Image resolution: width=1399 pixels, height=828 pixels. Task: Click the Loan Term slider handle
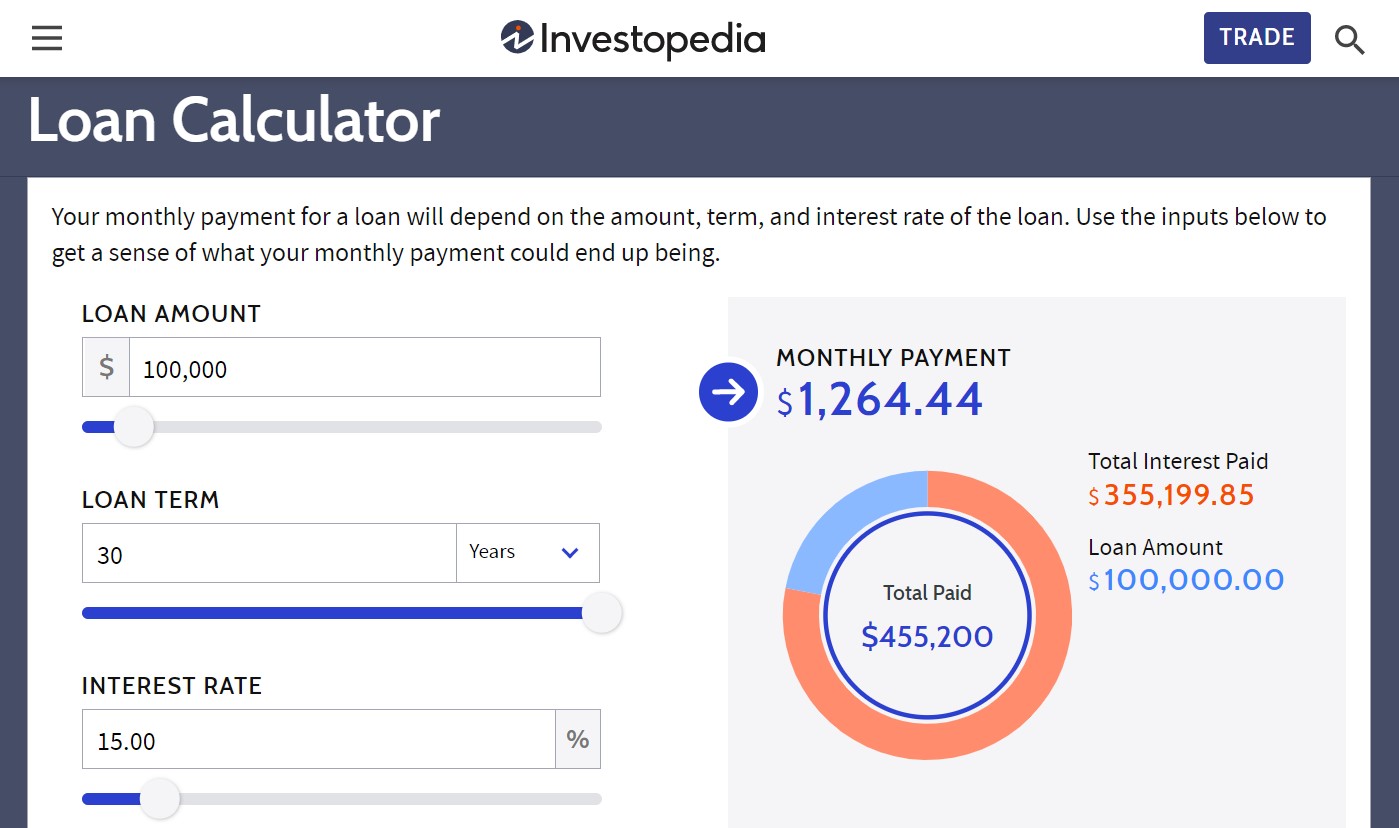point(602,612)
